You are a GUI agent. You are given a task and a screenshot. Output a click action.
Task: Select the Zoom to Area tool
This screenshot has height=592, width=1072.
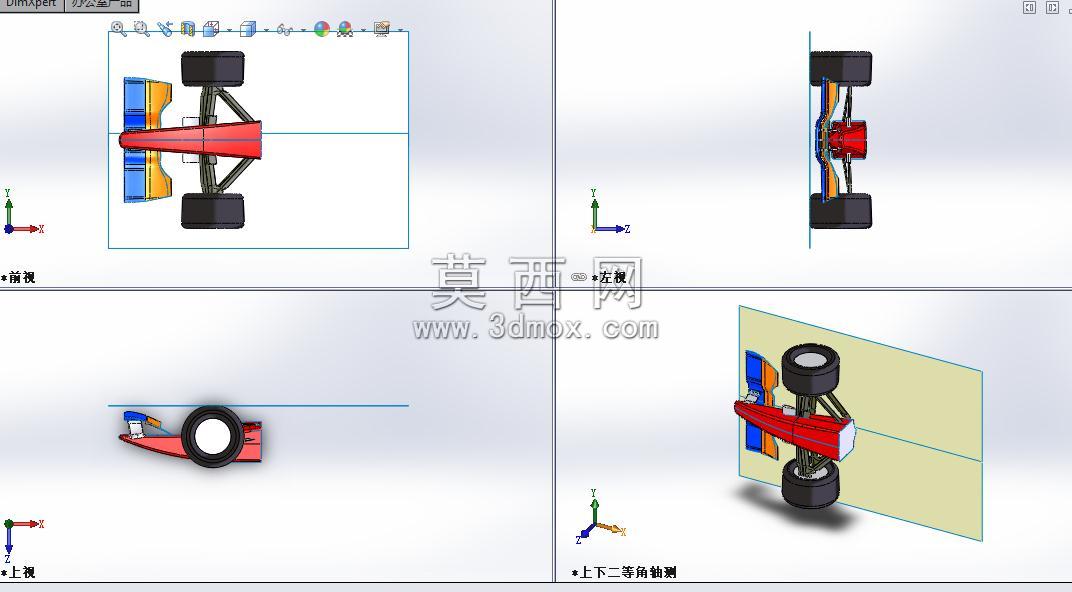[x=142, y=29]
